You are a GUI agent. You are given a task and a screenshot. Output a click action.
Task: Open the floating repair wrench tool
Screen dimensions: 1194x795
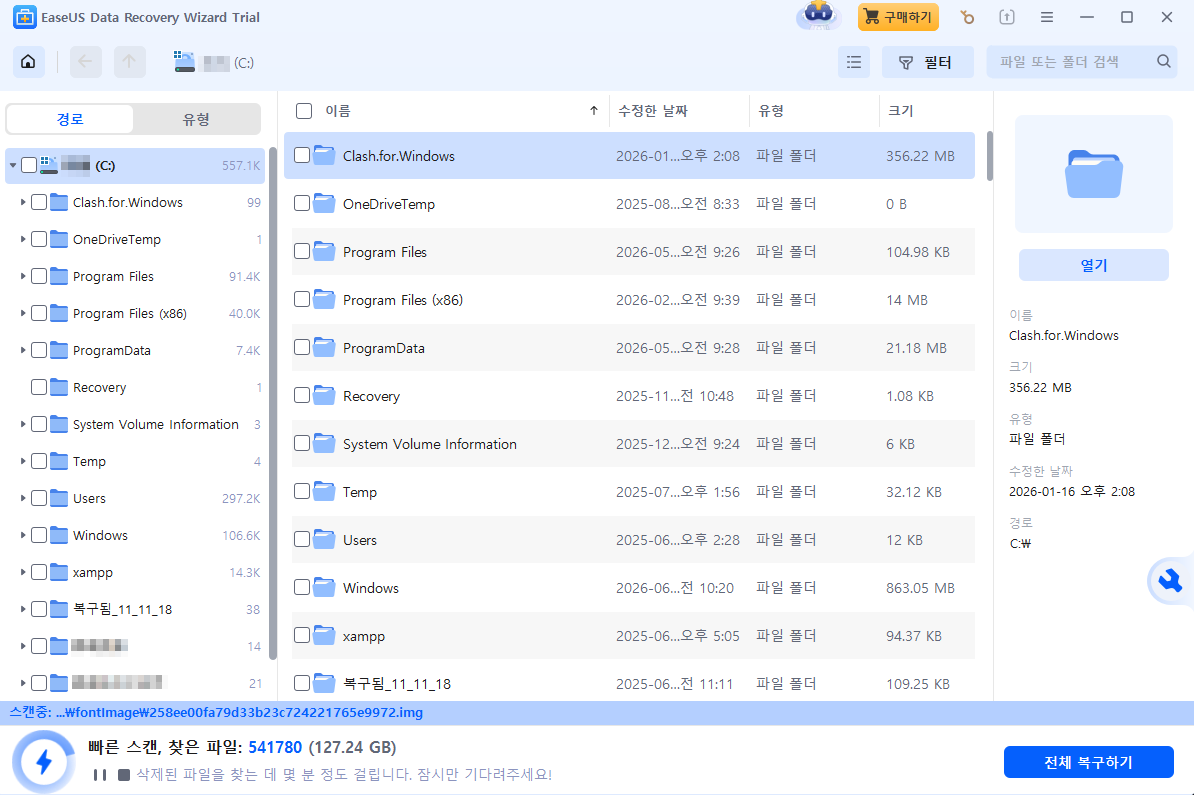pyautogui.click(x=1170, y=581)
